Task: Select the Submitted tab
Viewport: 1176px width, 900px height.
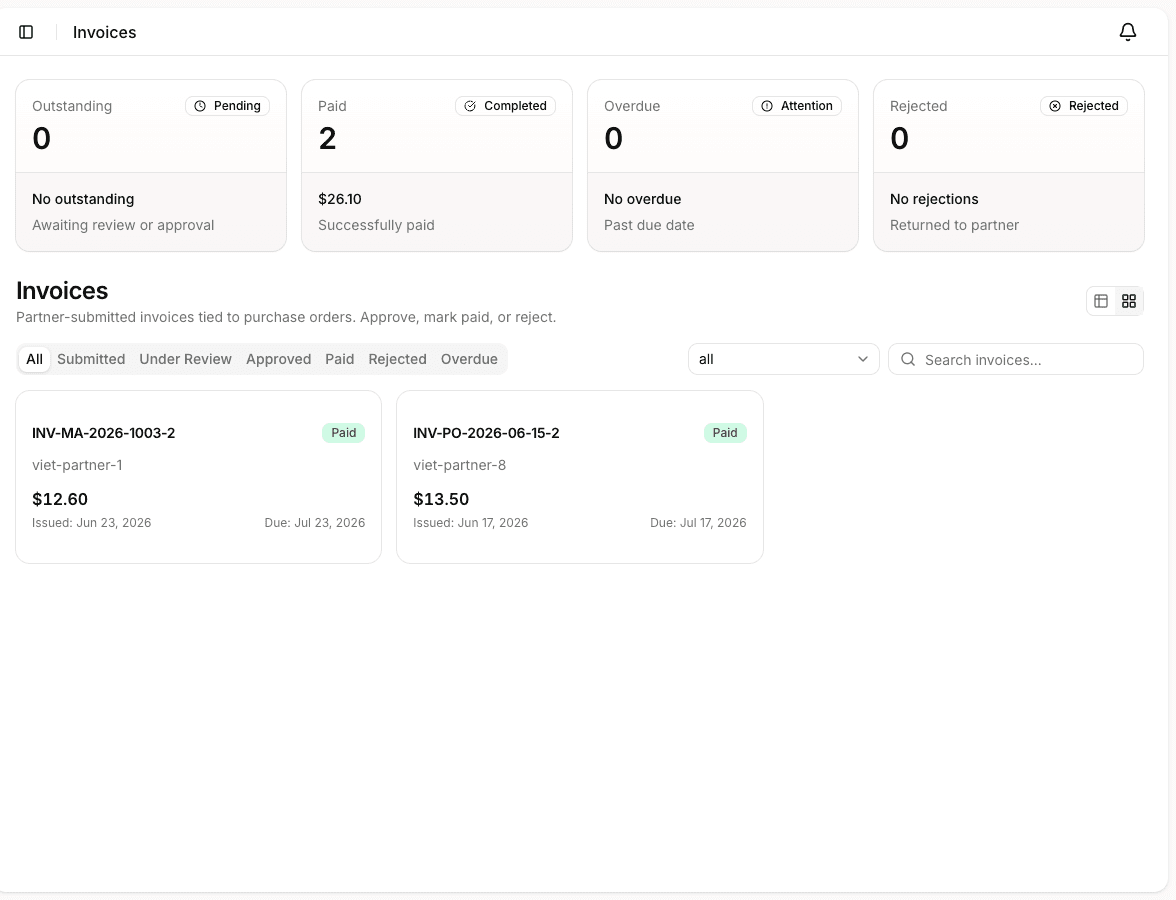Action: point(92,359)
